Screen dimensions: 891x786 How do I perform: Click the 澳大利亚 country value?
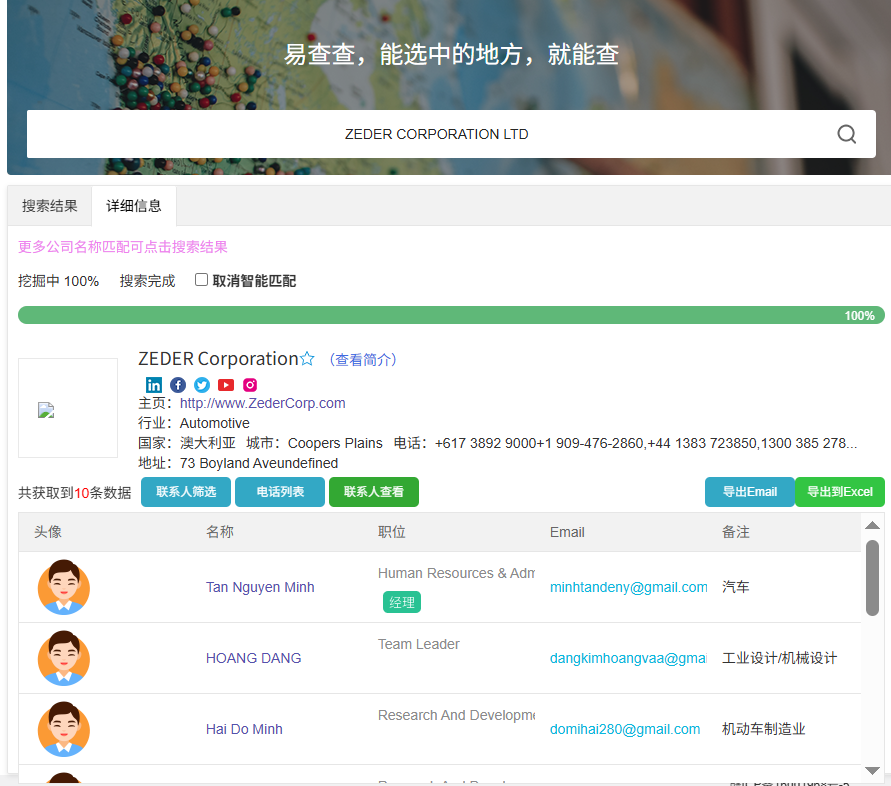[x=207, y=443]
